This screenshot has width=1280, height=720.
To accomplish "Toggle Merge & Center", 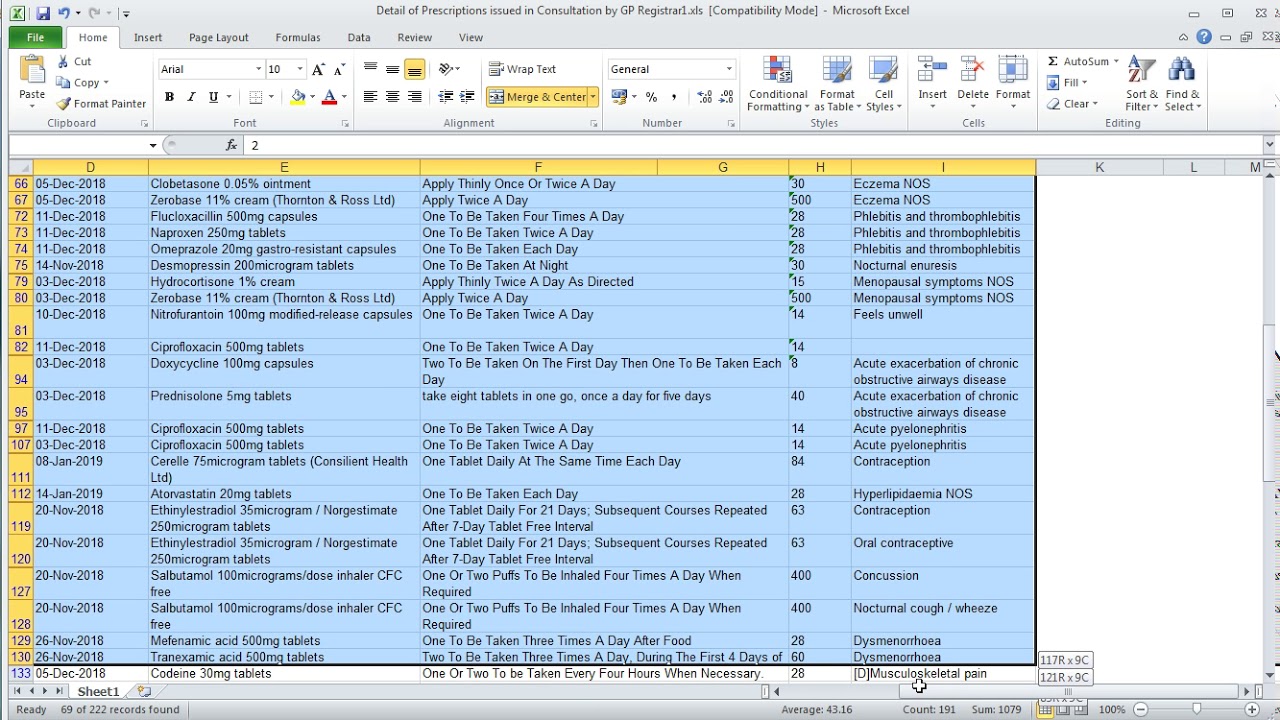I will click(x=537, y=97).
